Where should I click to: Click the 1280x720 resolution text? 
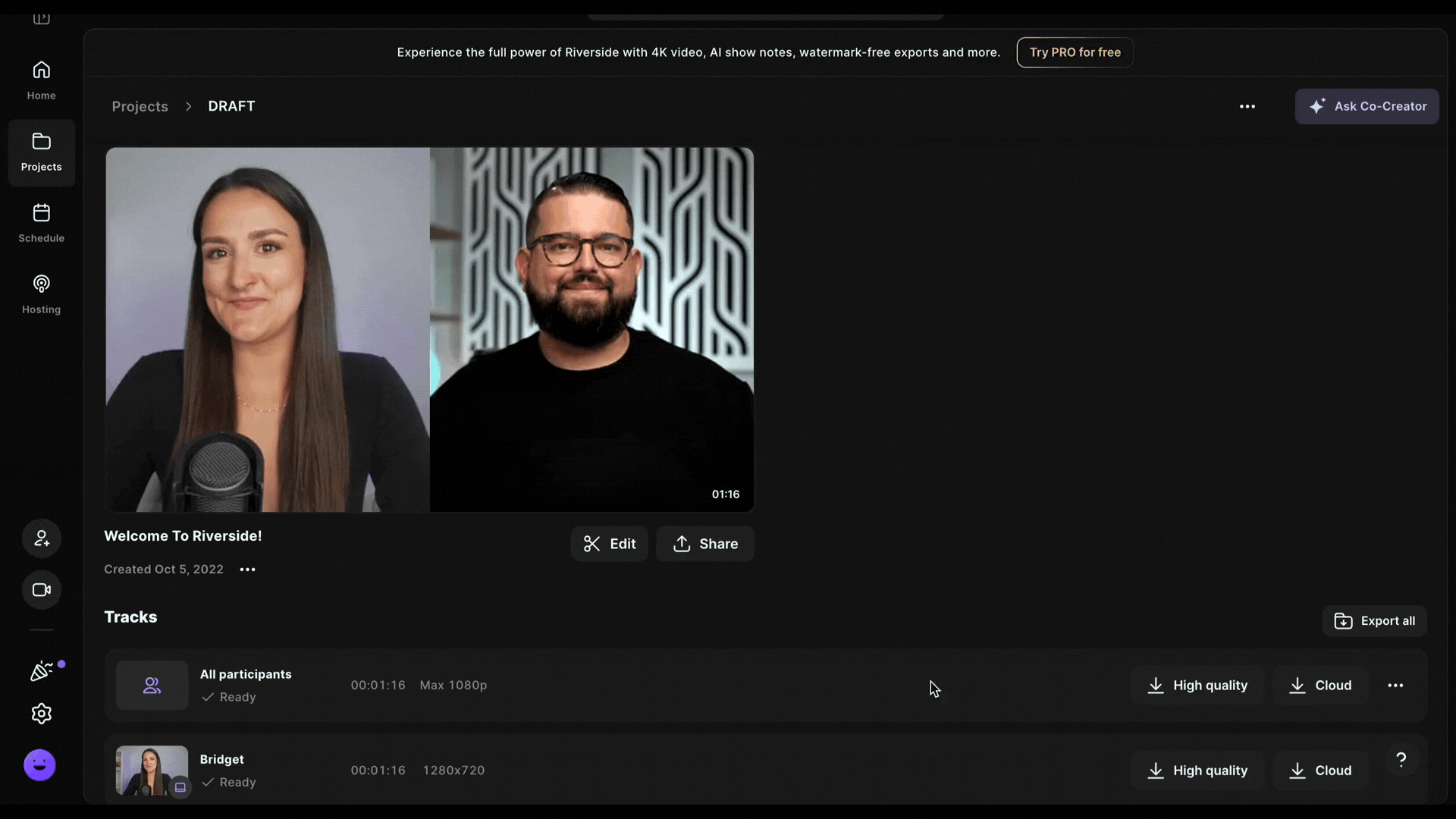pyautogui.click(x=453, y=770)
